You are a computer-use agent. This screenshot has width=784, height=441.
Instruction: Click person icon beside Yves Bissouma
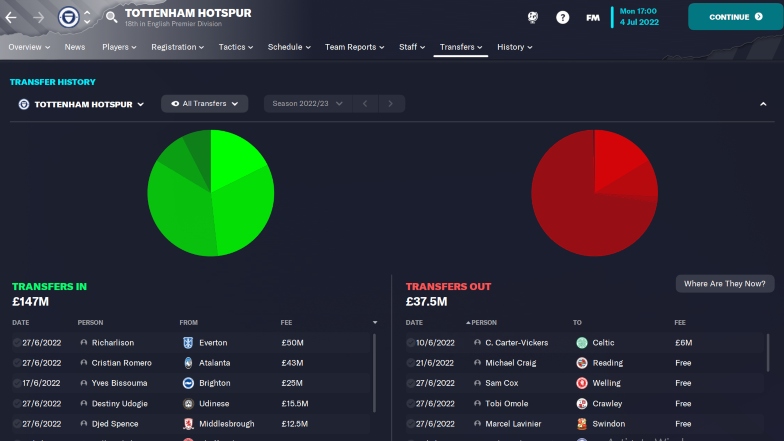(x=84, y=383)
